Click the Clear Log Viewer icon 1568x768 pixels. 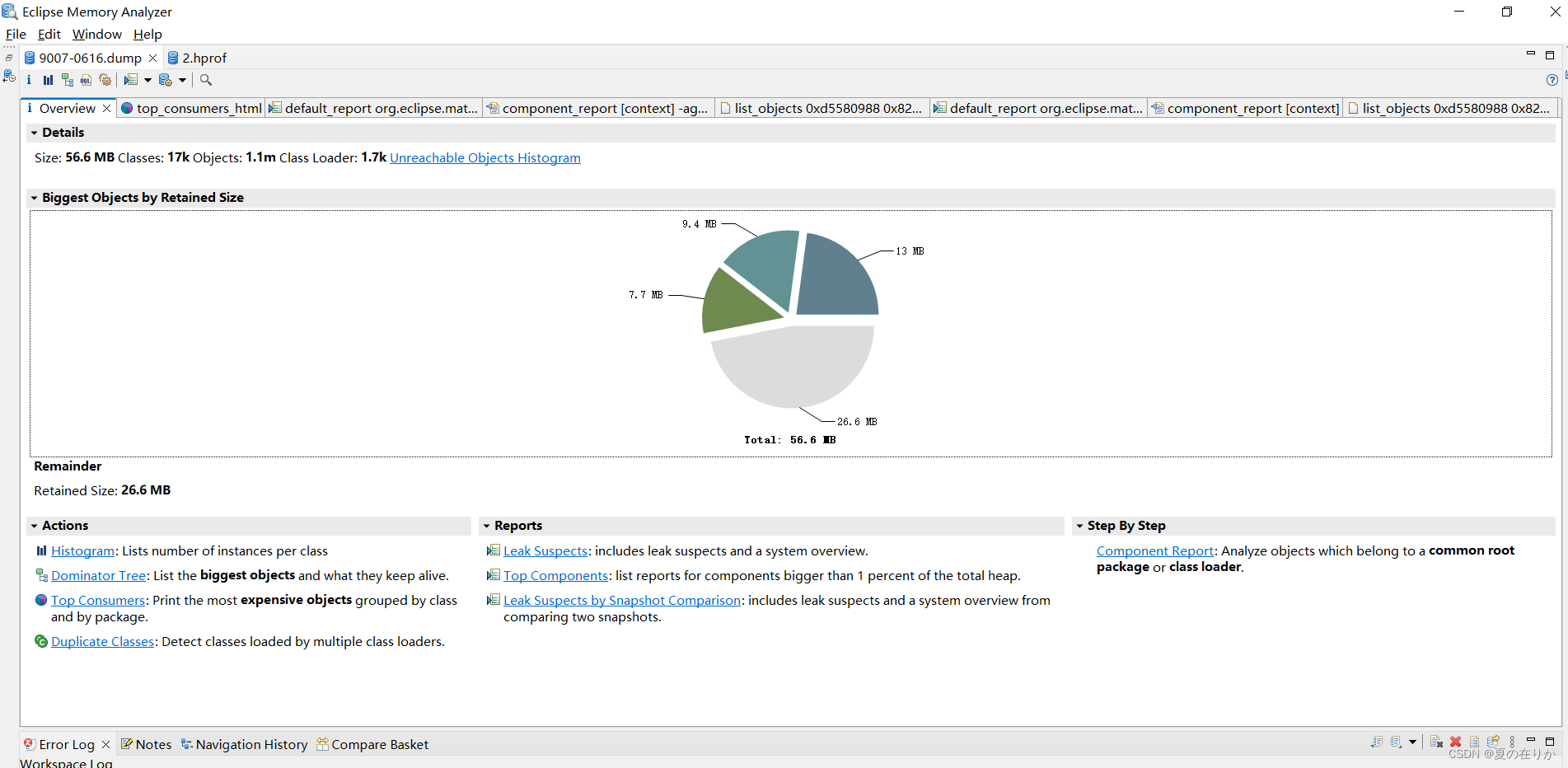click(x=1436, y=742)
